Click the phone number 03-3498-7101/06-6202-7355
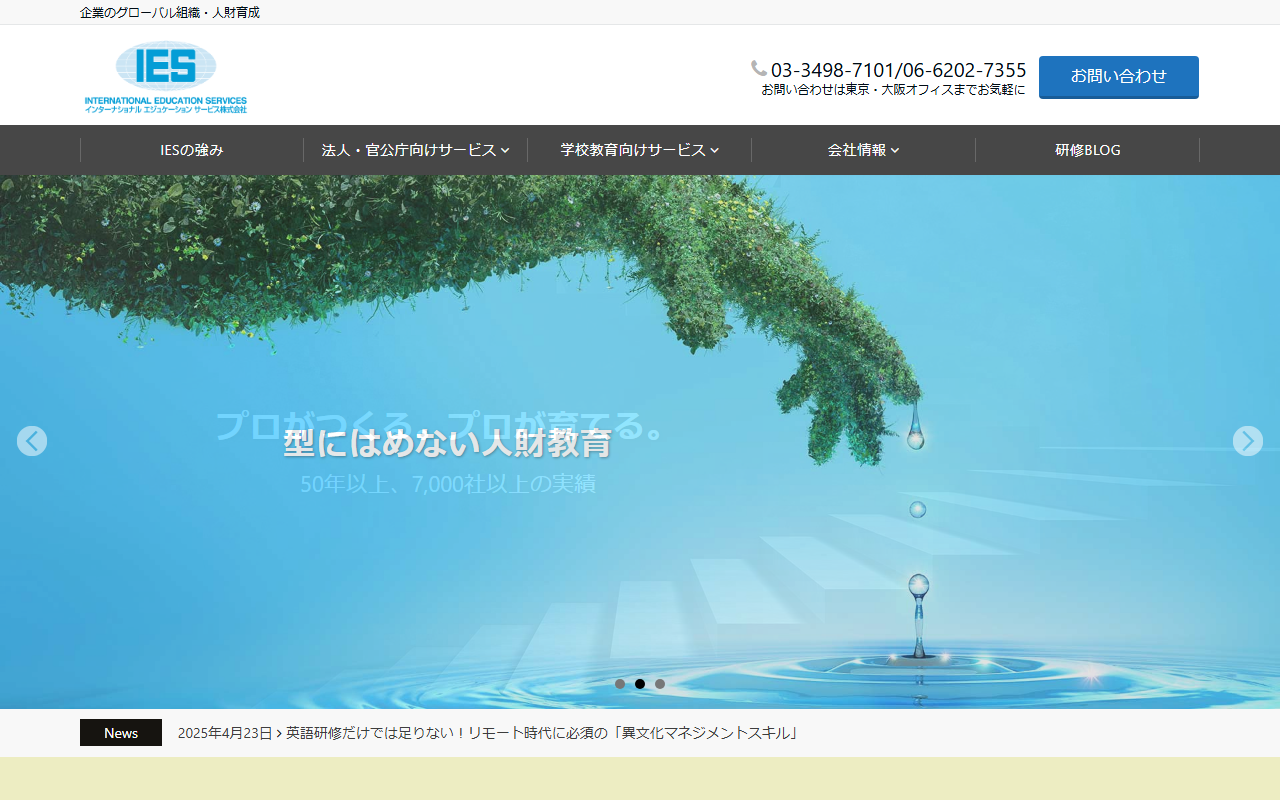 (x=898, y=70)
